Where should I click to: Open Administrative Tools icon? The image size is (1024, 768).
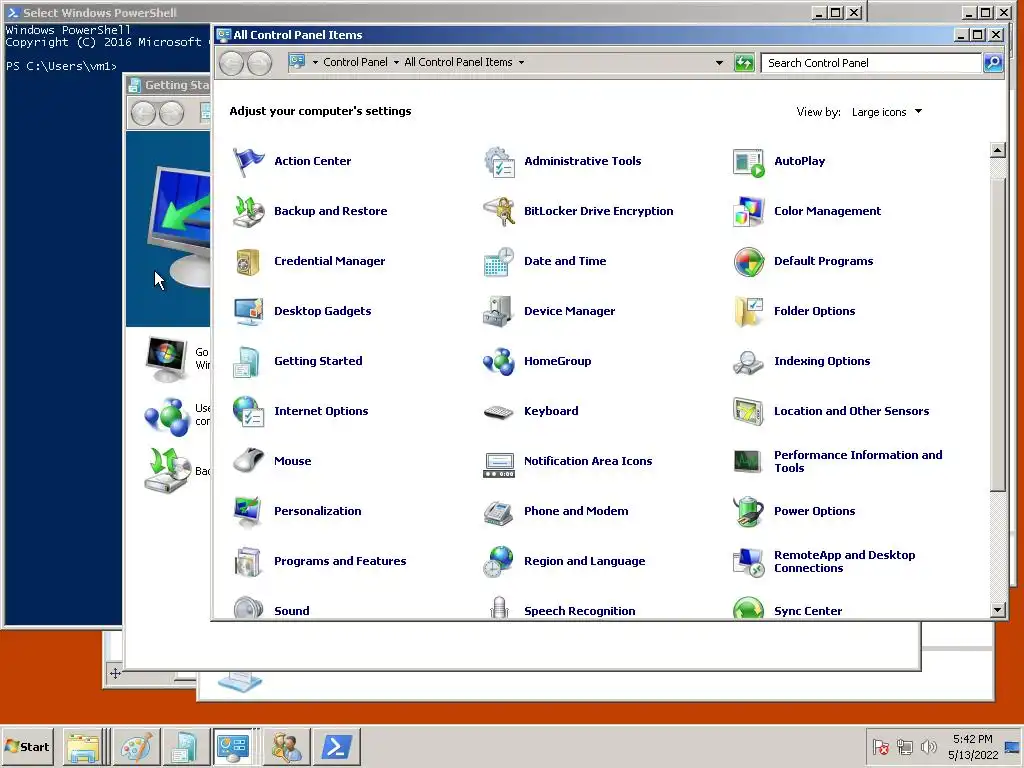pyautogui.click(x=499, y=161)
